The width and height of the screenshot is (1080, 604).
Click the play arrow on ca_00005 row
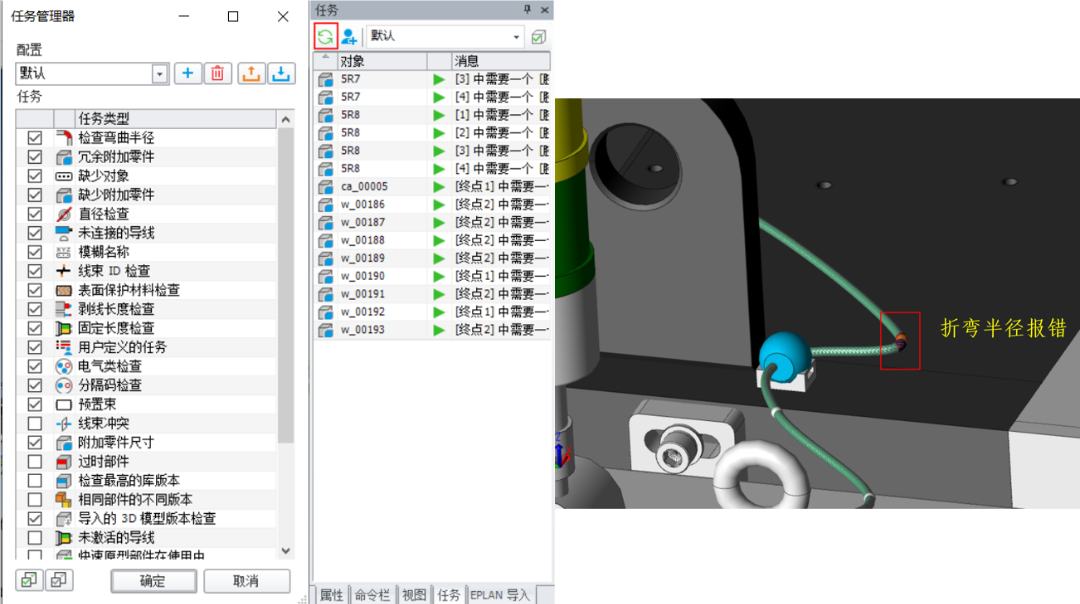(439, 187)
